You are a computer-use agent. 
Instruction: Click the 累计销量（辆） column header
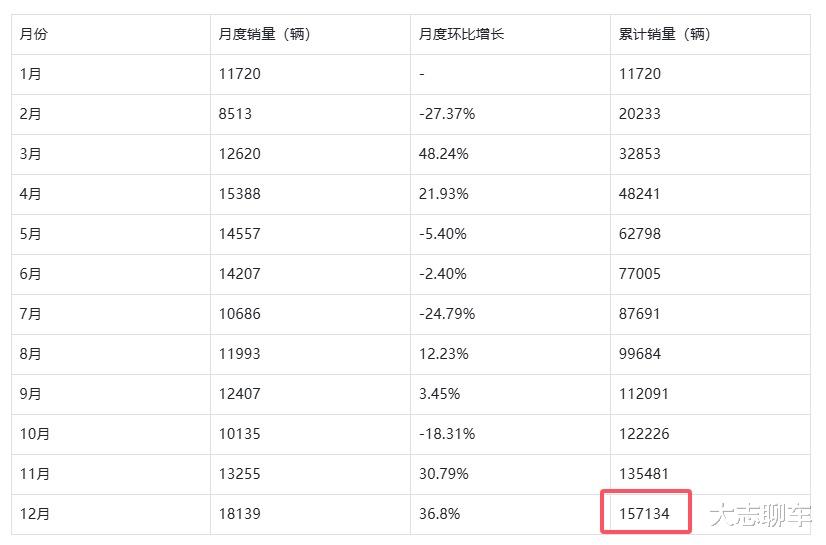[664, 34]
